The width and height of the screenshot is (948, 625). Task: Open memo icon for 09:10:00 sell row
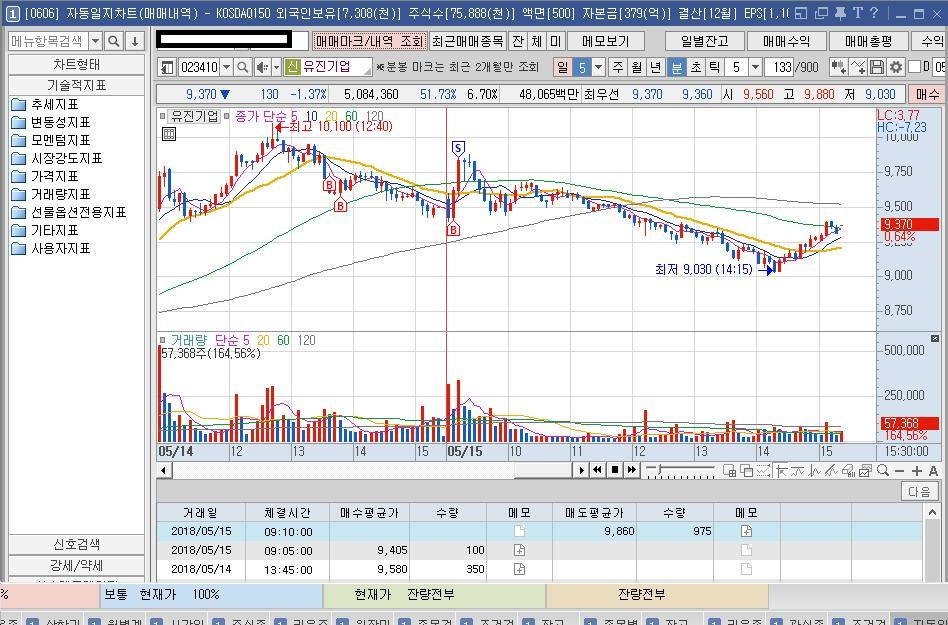point(746,531)
